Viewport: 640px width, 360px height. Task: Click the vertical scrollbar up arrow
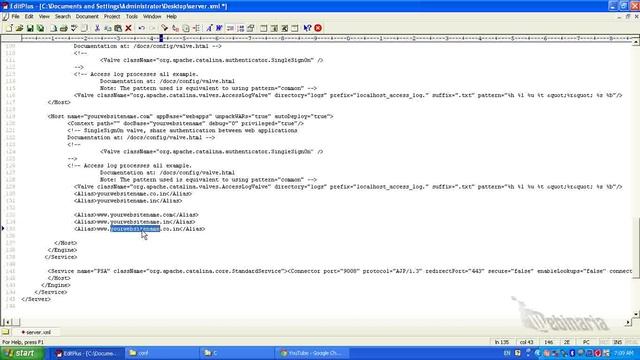pyautogui.click(x=636, y=42)
